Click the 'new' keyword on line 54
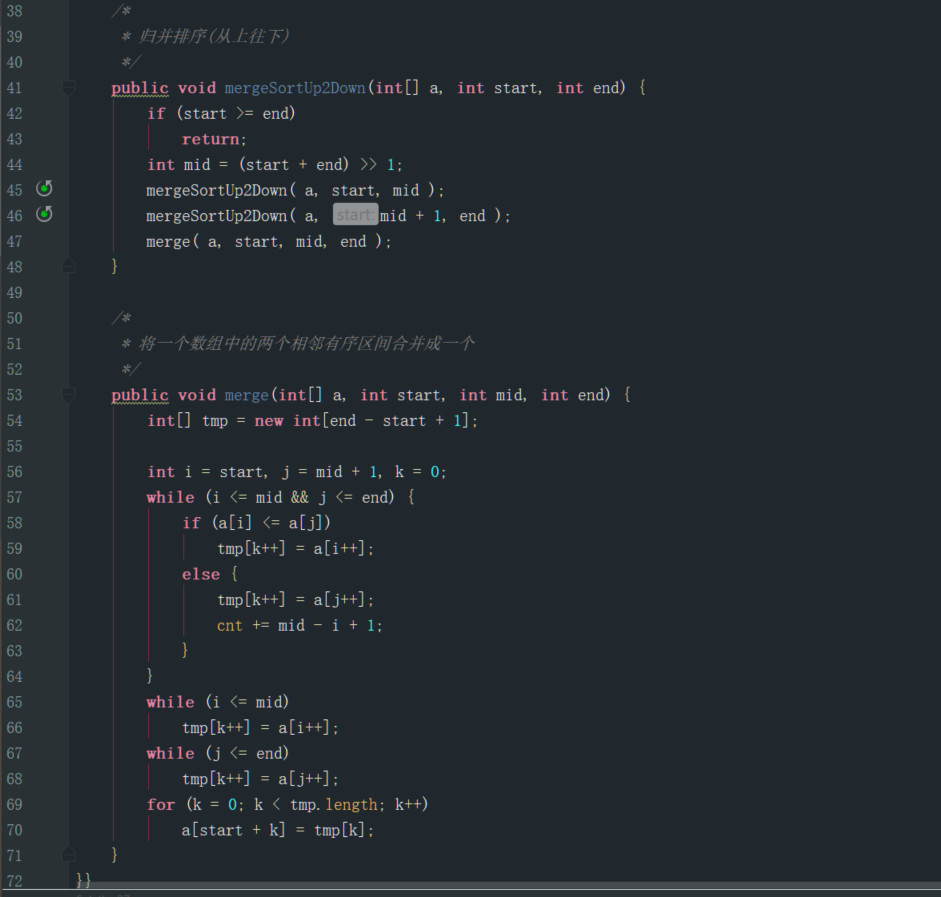This screenshot has width=941, height=897. tap(268, 421)
